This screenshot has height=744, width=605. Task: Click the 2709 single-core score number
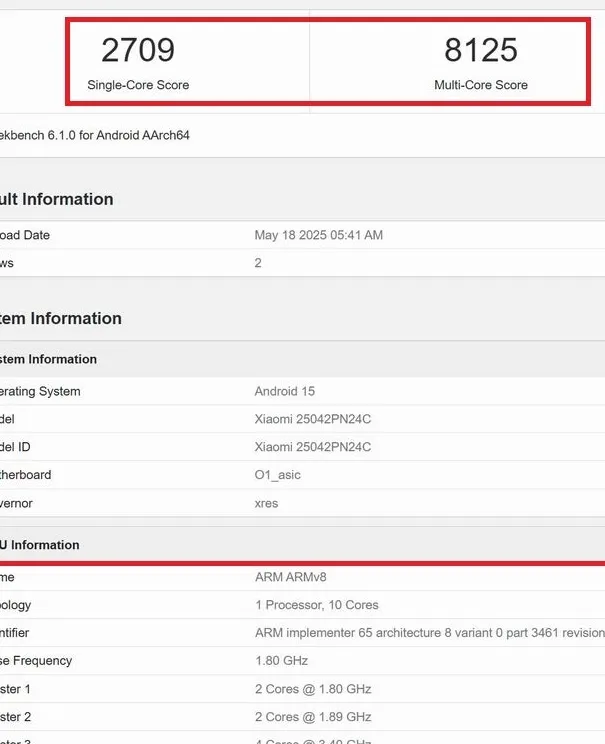pyautogui.click(x=138, y=50)
